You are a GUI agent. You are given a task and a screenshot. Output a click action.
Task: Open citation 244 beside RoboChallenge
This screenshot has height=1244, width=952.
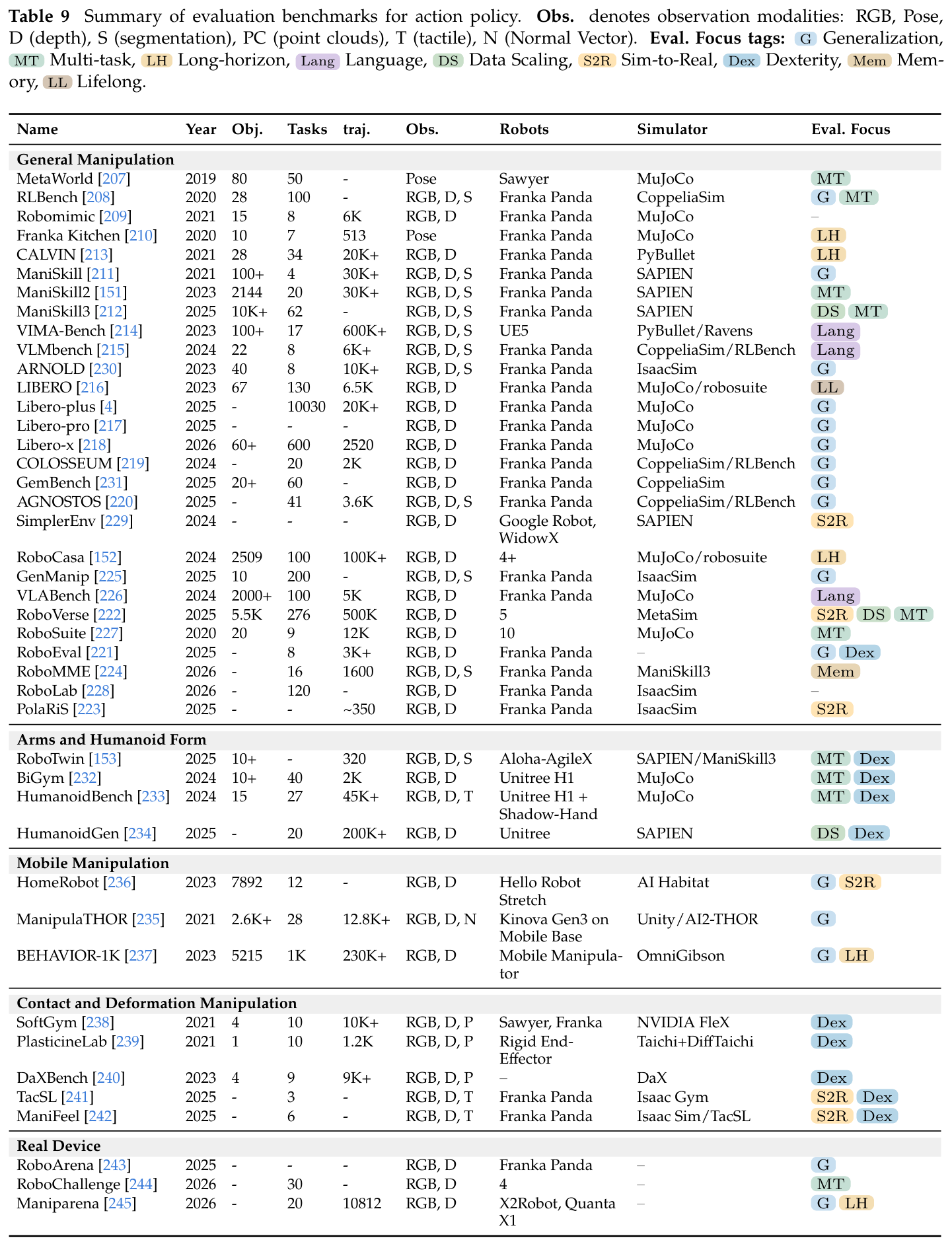click(x=141, y=1185)
